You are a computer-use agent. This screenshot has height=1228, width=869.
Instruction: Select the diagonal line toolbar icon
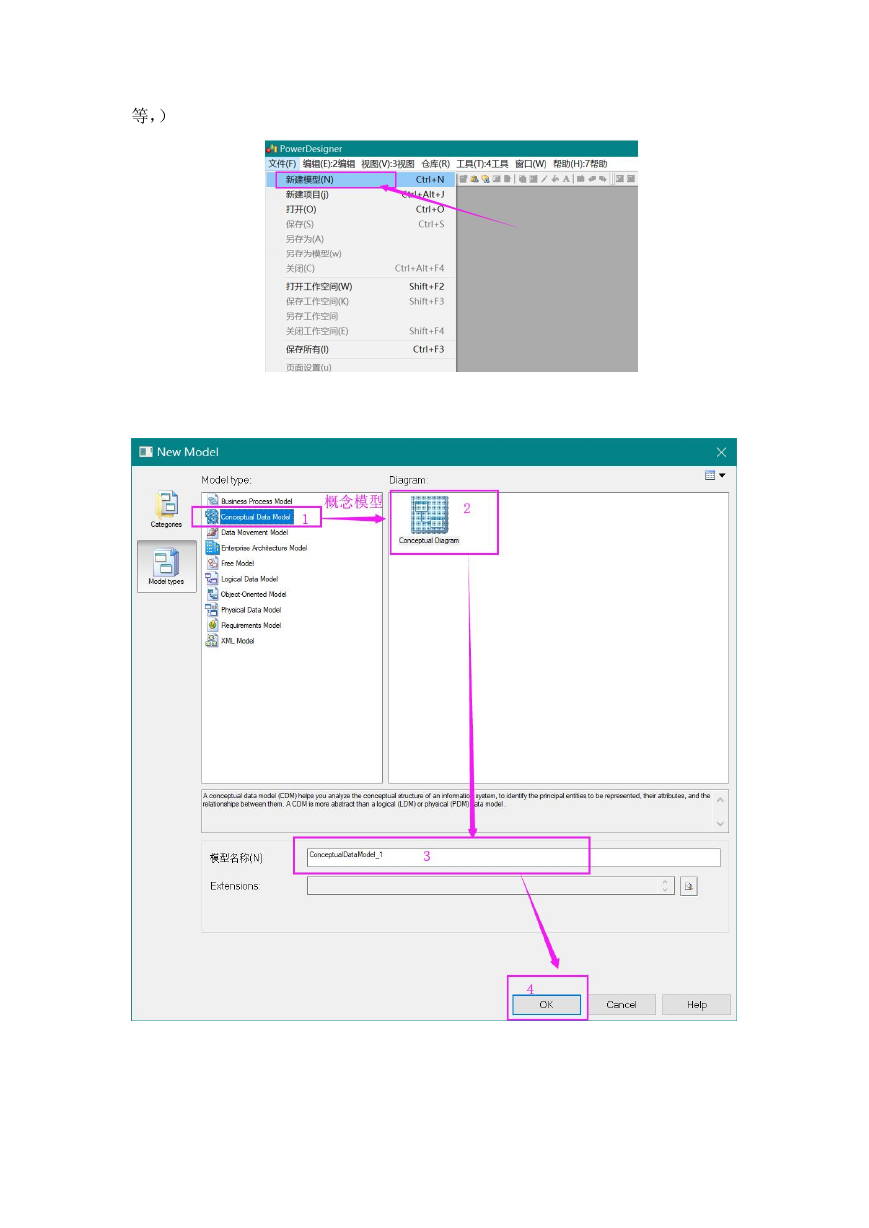coord(544,179)
